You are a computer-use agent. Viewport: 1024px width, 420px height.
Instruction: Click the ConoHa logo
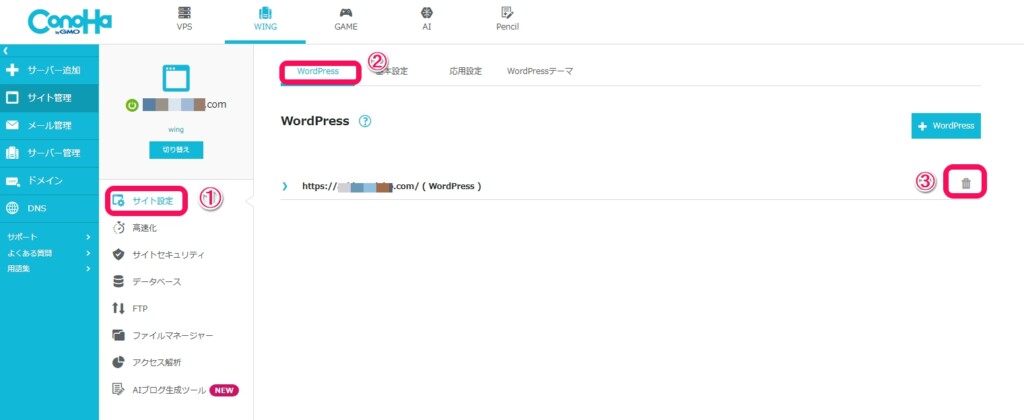tap(69, 22)
